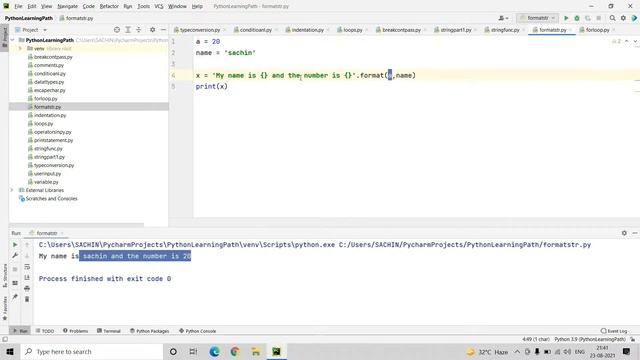The height and width of the screenshot is (360, 640).
Task: Open Task View on the taskbar
Action: pyautogui.click(x=193, y=351)
